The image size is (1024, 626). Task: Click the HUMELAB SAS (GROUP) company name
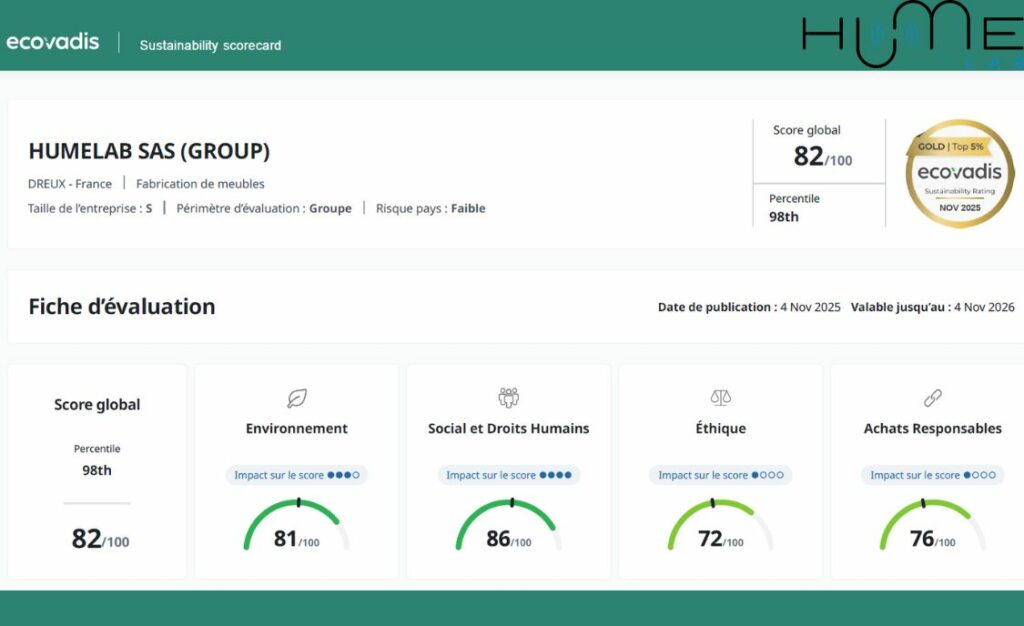[149, 152]
